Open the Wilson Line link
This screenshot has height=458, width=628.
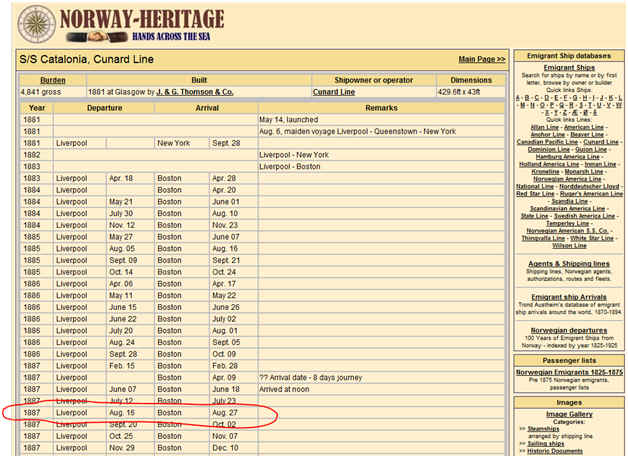coord(570,245)
